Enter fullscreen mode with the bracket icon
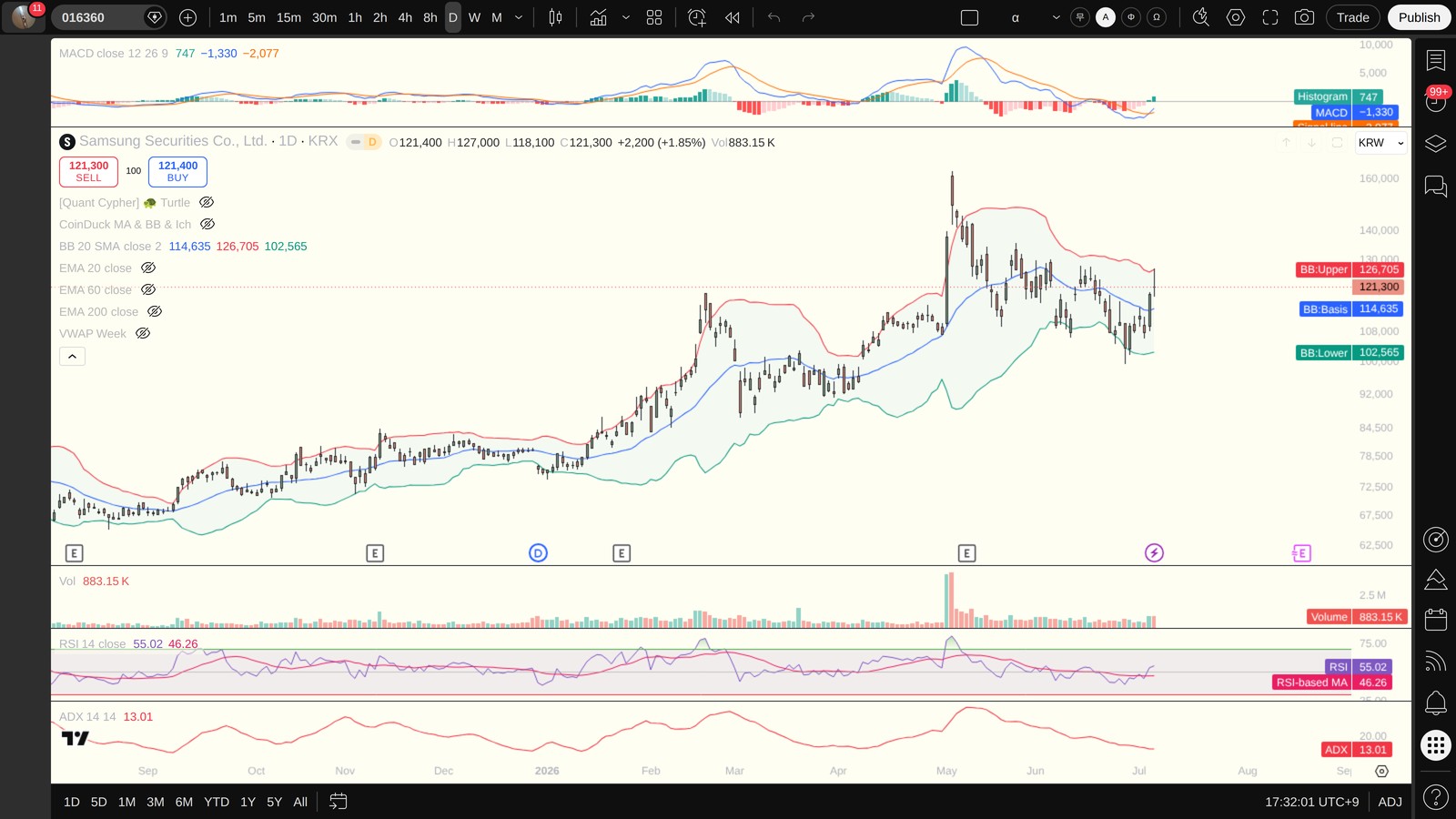 [x=1270, y=17]
